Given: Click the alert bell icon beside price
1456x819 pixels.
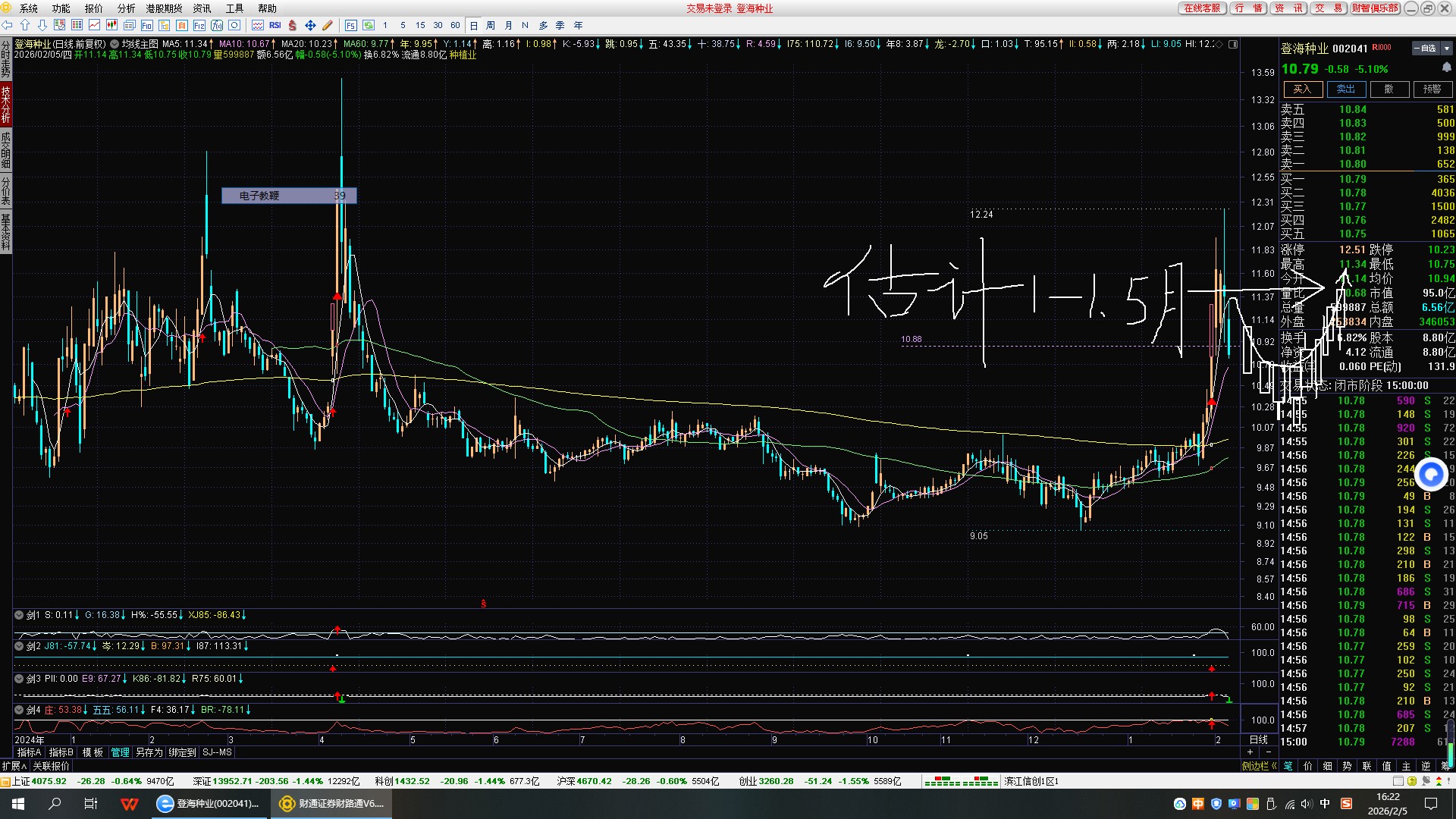Looking at the screenshot, I should (1446, 67).
